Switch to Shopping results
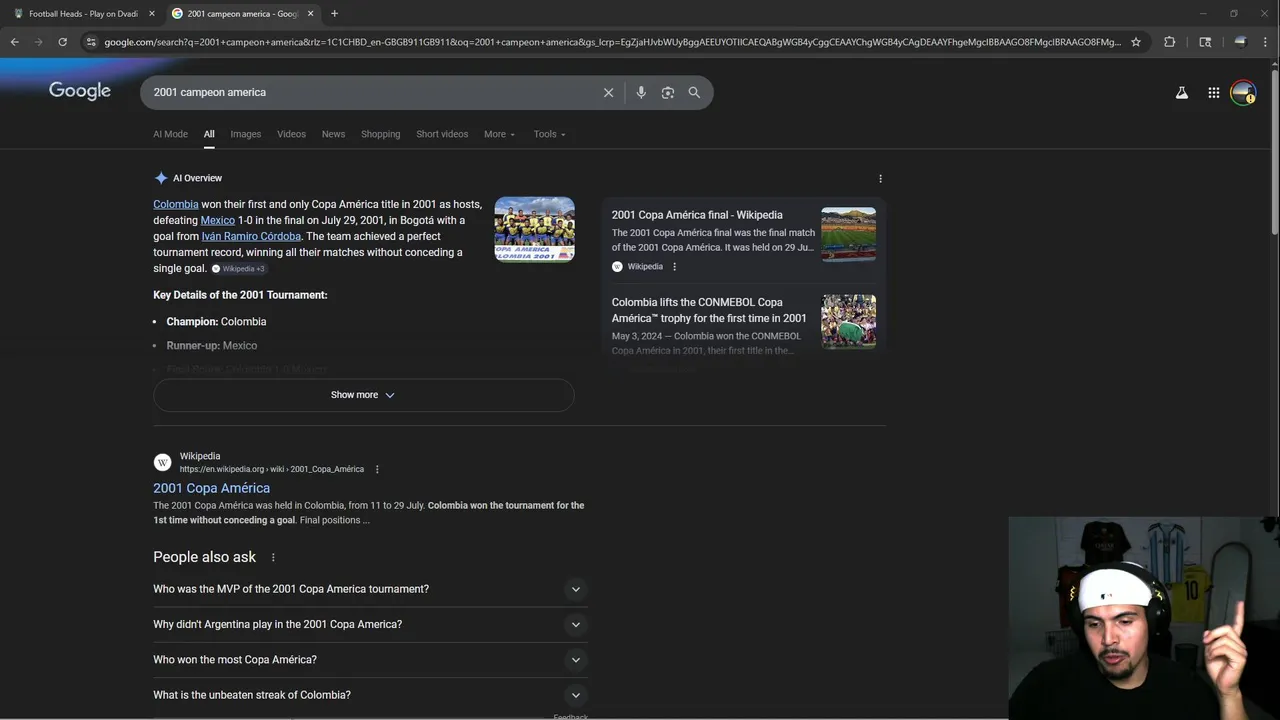The height and width of the screenshot is (720, 1280). [380, 134]
